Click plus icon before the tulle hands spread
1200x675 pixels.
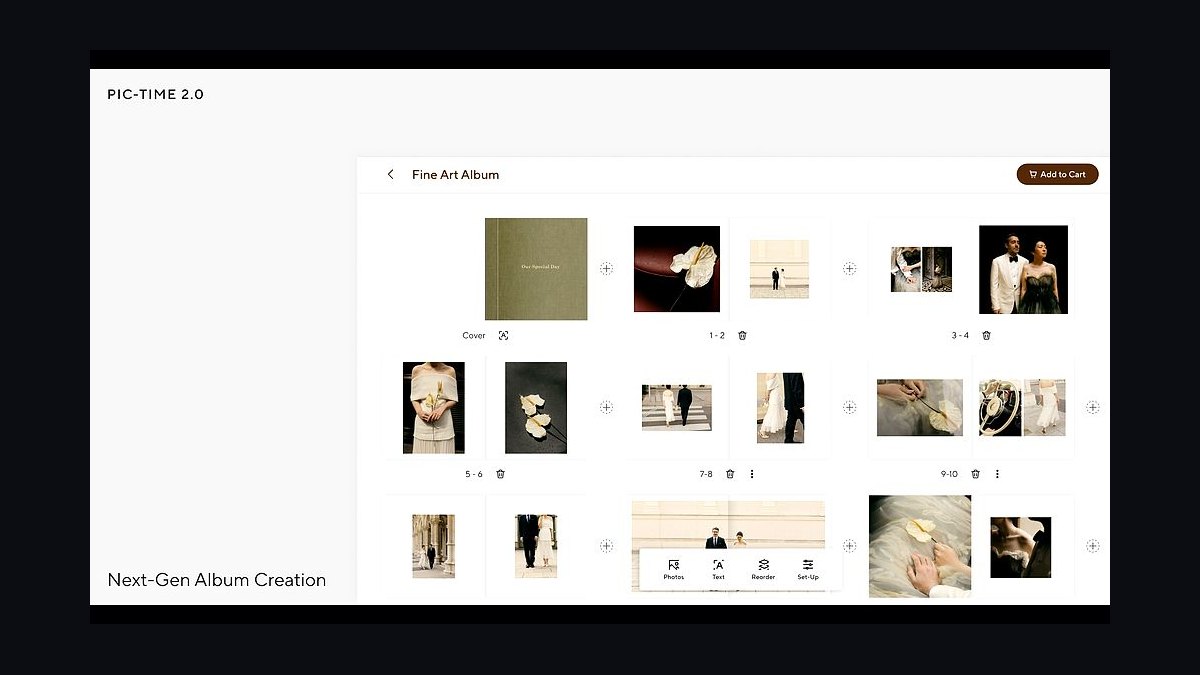(849, 545)
